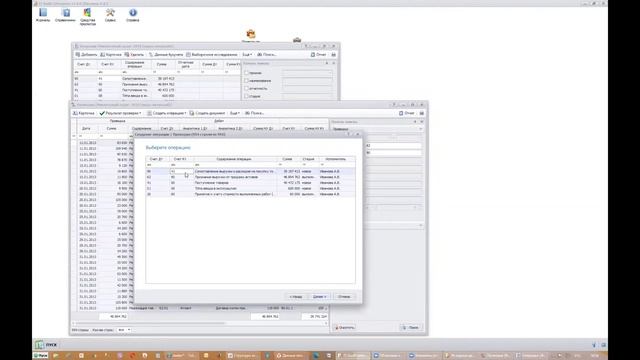Click the Далее button in the dialog
This screenshot has height=360, width=640.
(319, 297)
